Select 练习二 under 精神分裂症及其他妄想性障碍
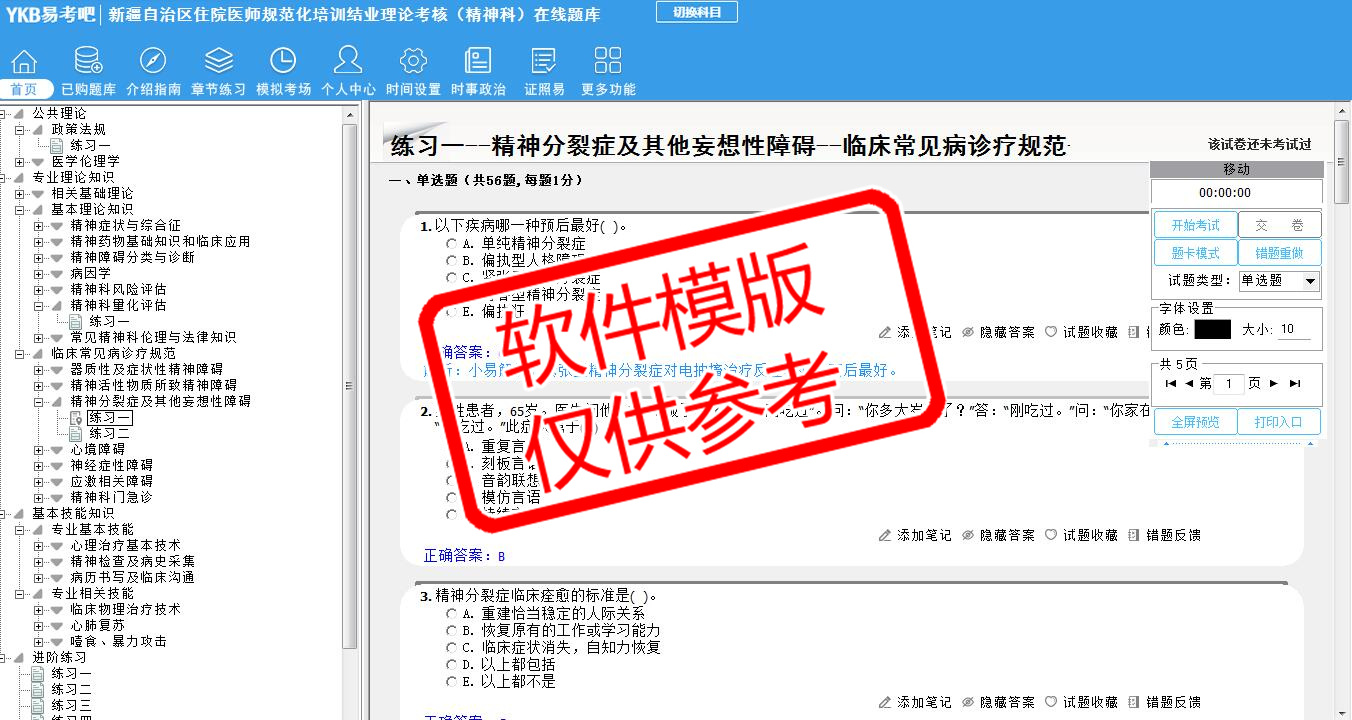 coord(108,433)
